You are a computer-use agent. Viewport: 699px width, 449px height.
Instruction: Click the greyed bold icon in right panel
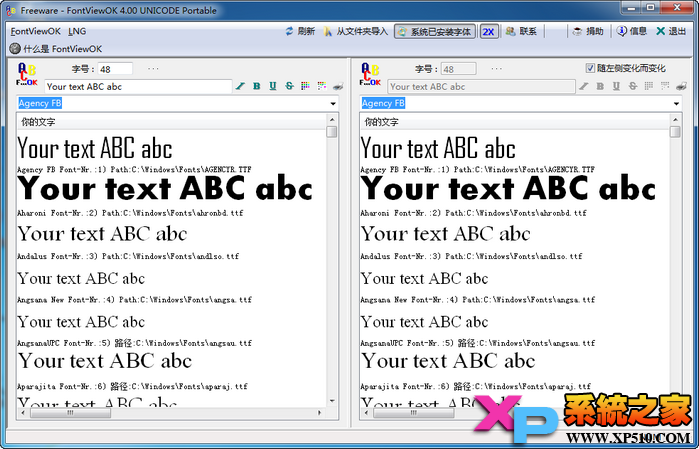pos(600,86)
